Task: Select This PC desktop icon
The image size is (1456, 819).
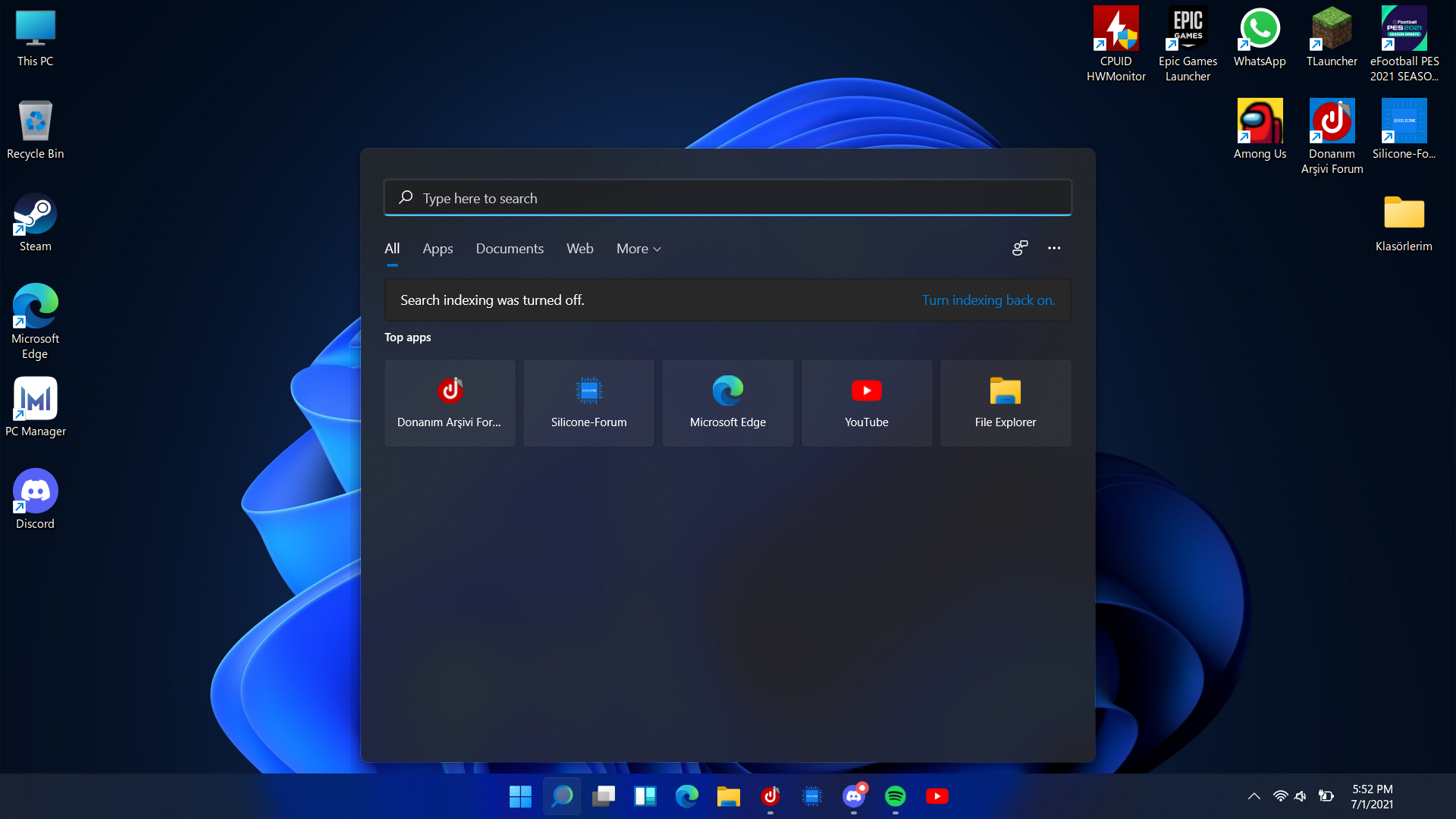Action: coord(35,38)
